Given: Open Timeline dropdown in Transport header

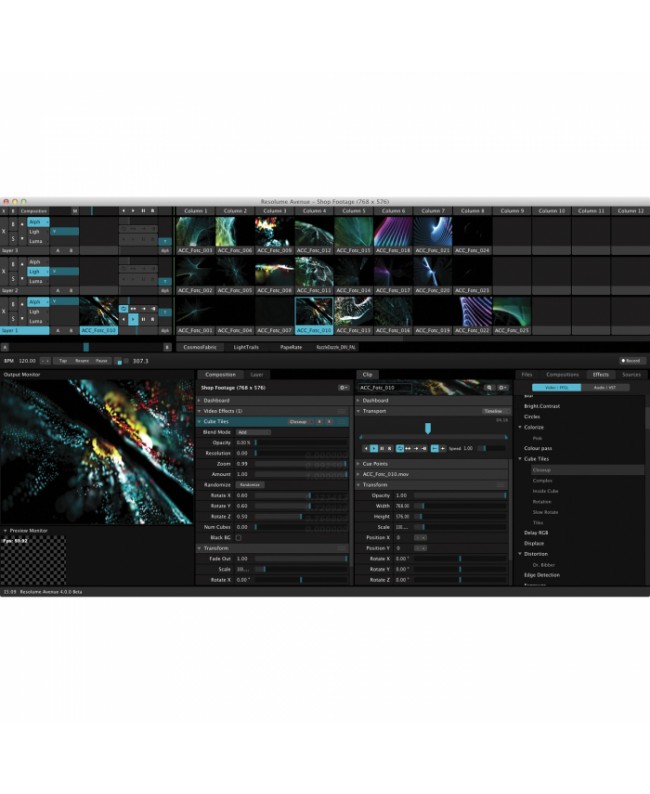Looking at the screenshot, I should pyautogui.click(x=495, y=411).
